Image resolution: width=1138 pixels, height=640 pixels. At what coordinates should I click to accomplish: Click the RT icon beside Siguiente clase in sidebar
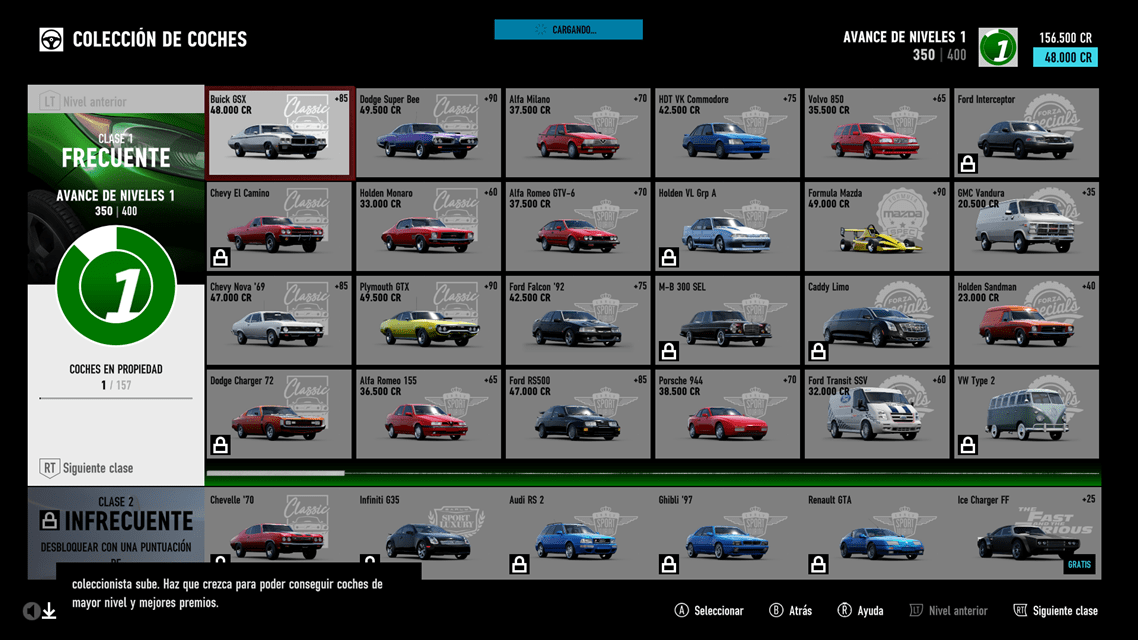point(49,468)
